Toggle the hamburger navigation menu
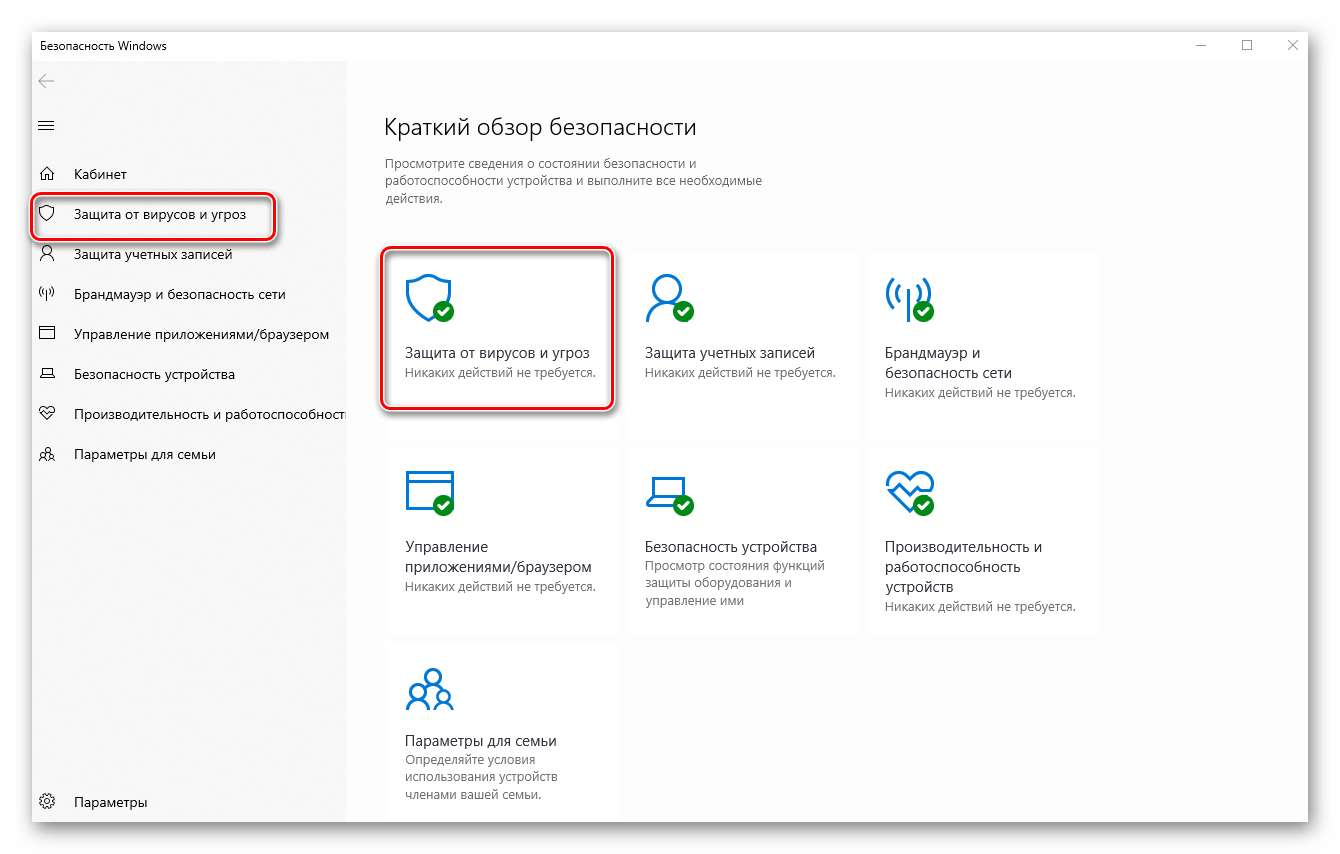This screenshot has height=854, width=1340. pyautogui.click(x=46, y=125)
